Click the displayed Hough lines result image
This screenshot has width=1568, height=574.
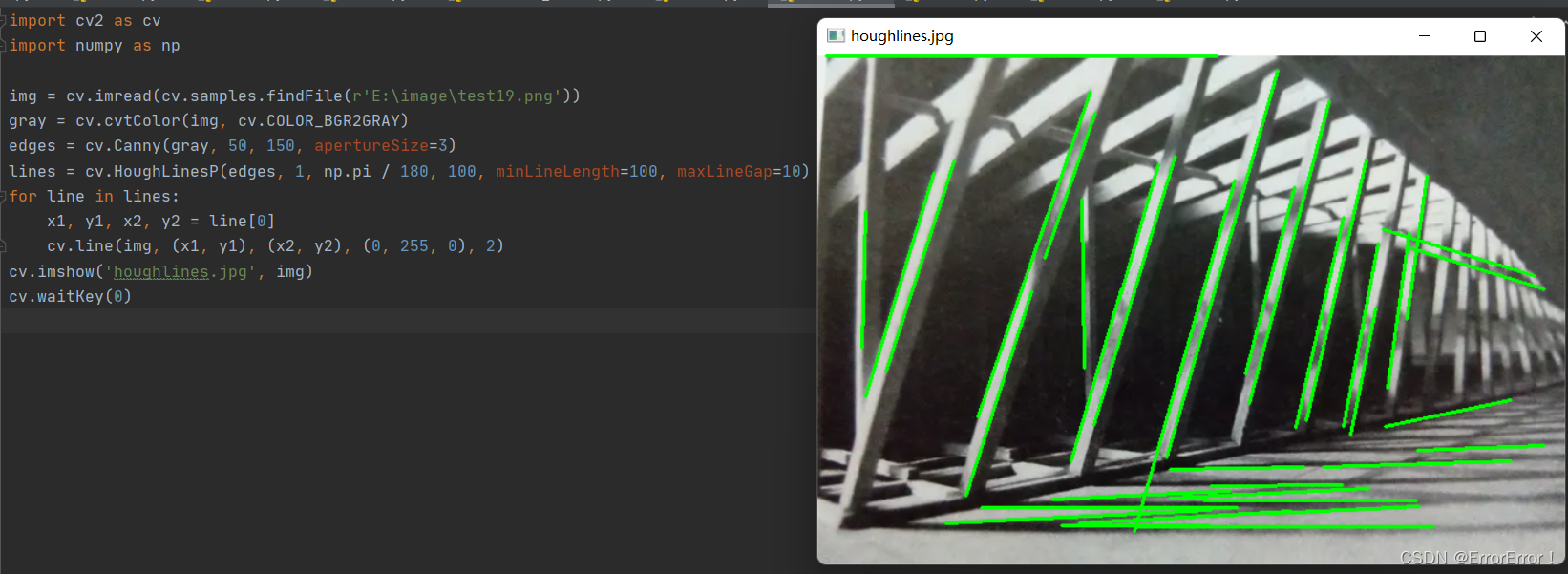(1191, 308)
